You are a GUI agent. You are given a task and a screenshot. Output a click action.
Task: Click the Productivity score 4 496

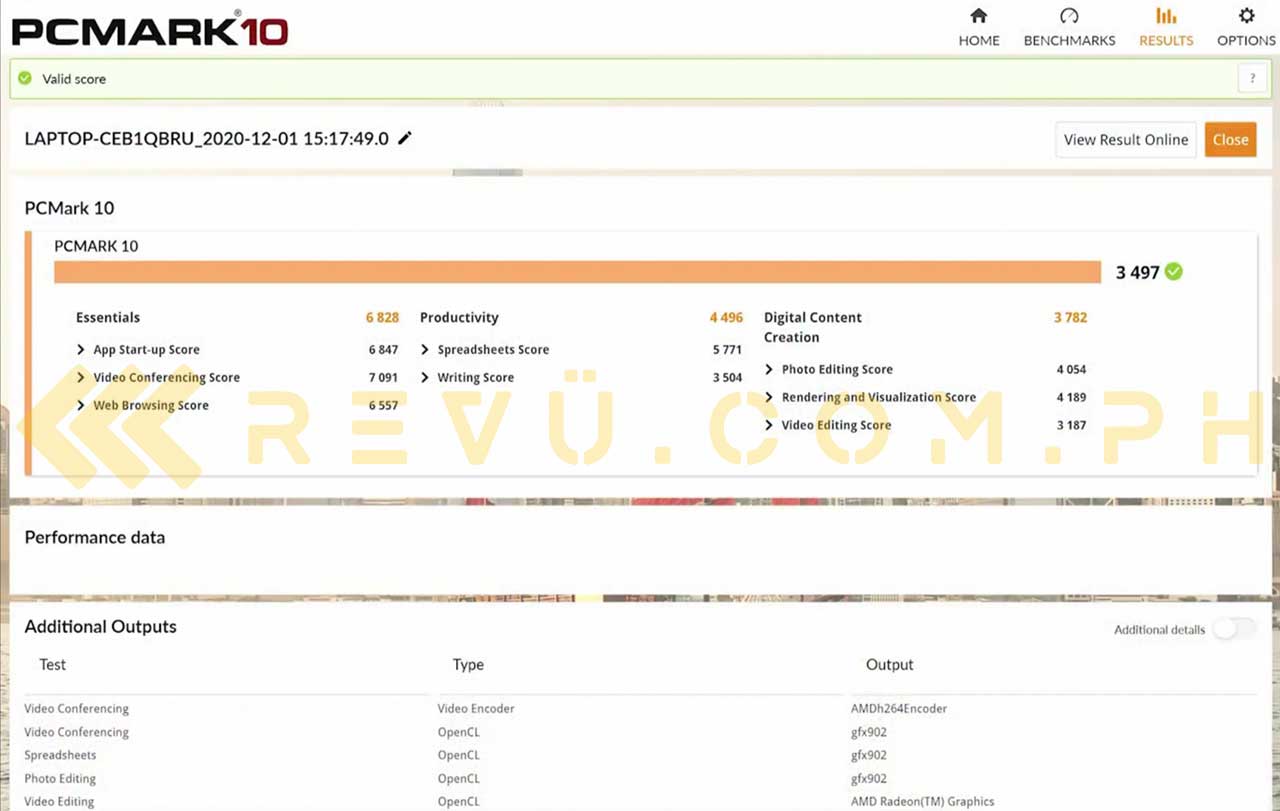726,318
